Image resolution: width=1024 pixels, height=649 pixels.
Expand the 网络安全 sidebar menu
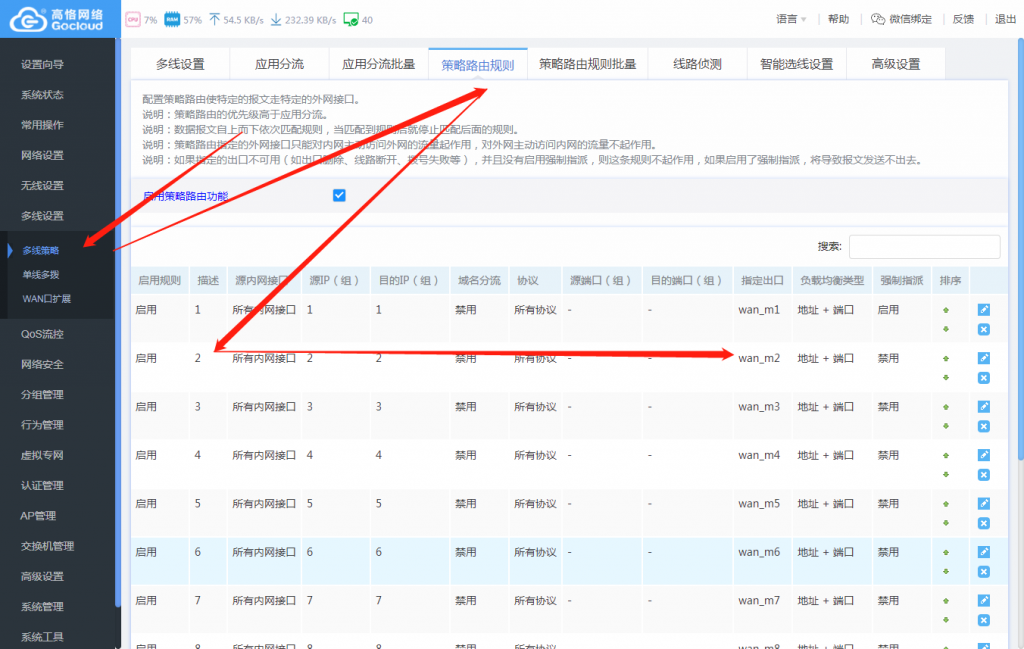click(42, 364)
